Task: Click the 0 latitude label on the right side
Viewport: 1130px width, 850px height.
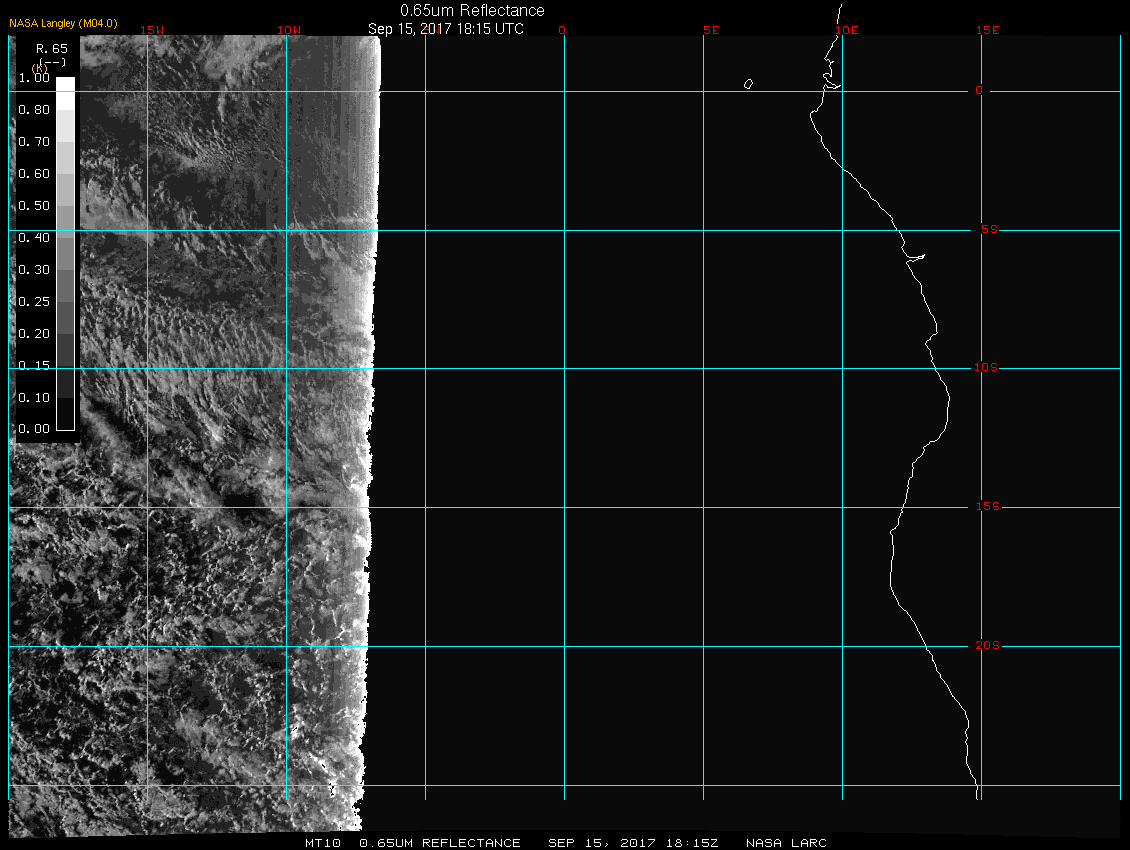Action: [979, 91]
